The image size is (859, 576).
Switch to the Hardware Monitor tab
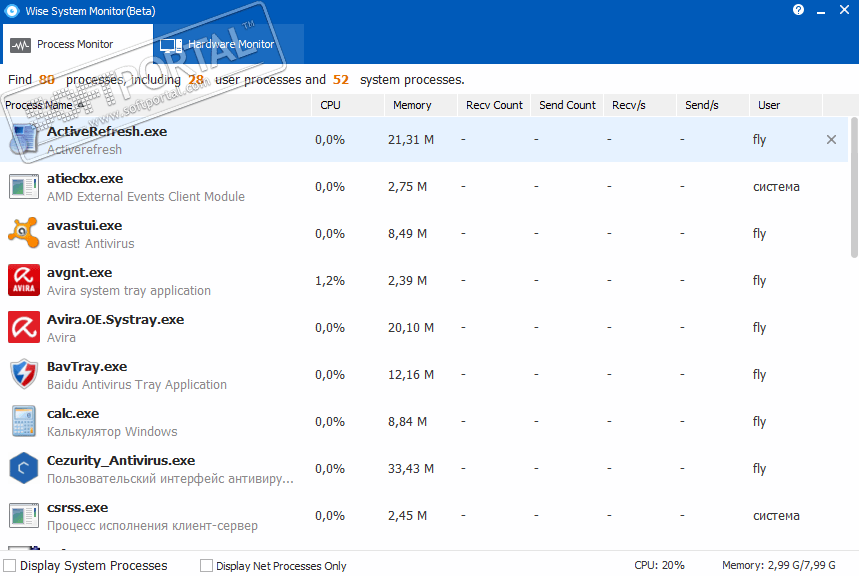pos(228,44)
